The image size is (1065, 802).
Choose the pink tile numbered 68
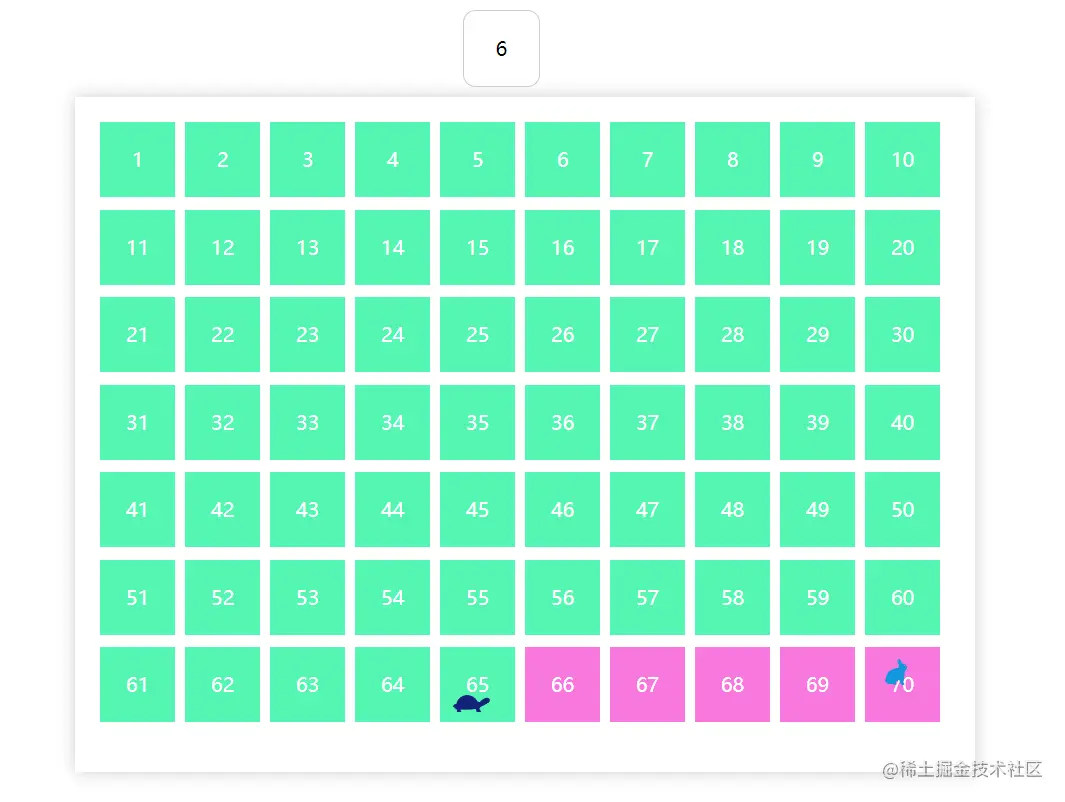(x=732, y=684)
